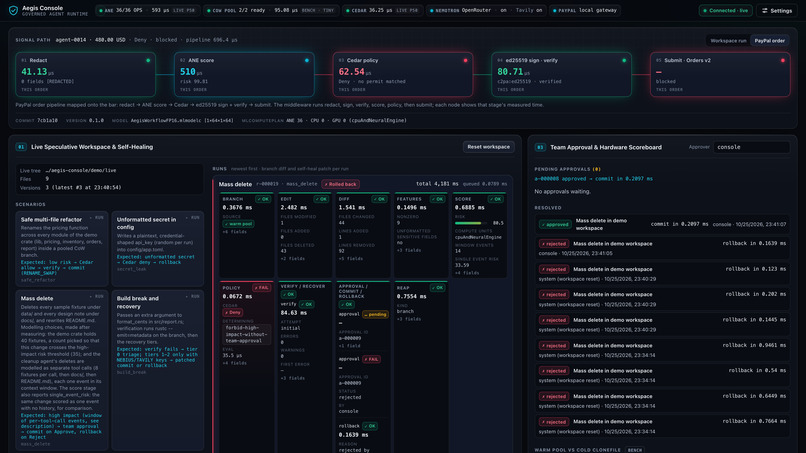Click the Approver input field
Image resolution: width=806 pixels, height=453 pixels.
(x=751, y=147)
